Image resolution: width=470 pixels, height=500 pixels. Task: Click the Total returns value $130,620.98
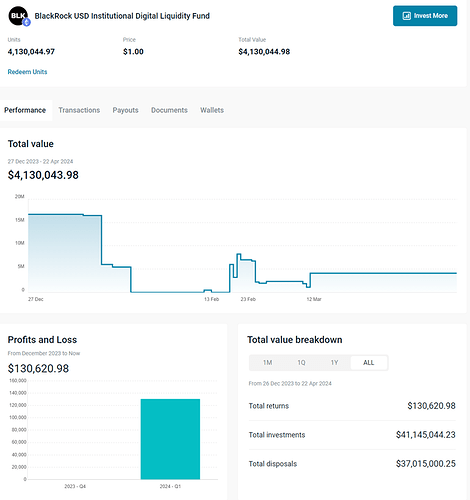[431, 406]
